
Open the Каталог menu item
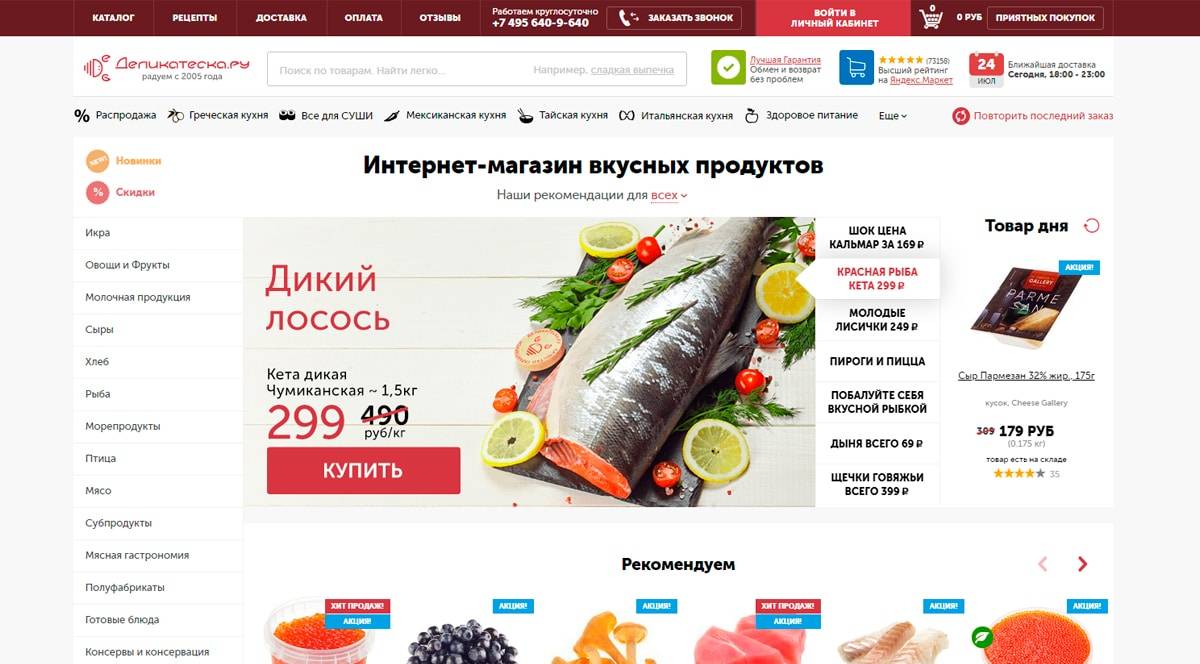click(113, 18)
